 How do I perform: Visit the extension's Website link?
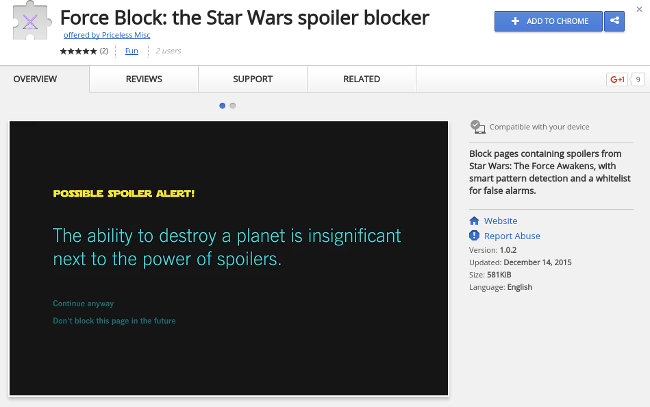pos(500,220)
